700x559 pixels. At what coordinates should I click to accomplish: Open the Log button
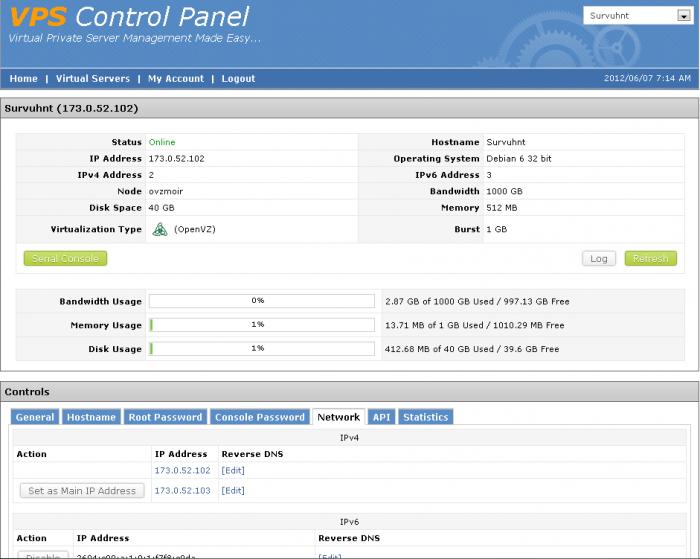(x=599, y=259)
